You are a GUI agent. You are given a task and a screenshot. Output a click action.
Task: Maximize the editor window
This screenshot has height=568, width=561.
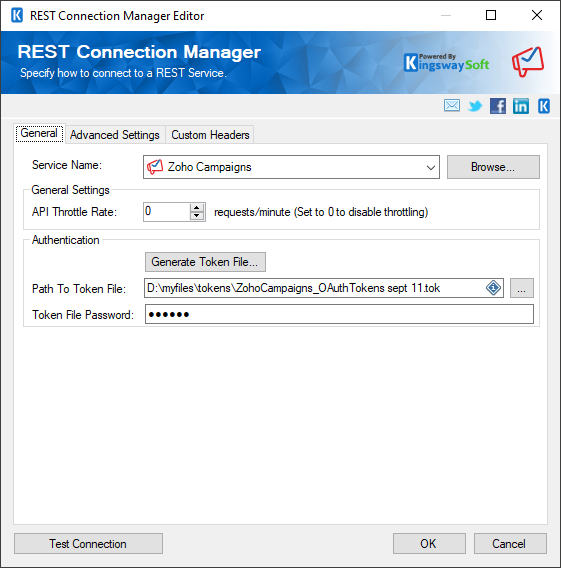(491, 15)
